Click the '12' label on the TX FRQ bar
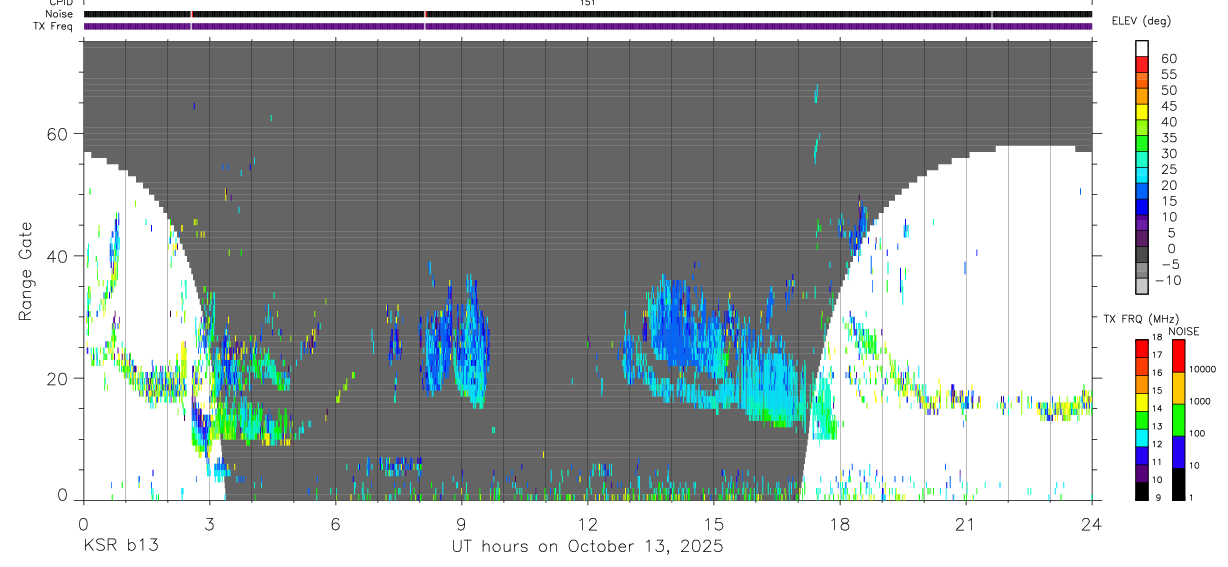This screenshot has height=567, width=1228. pyautogui.click(x=1157, y=445)
